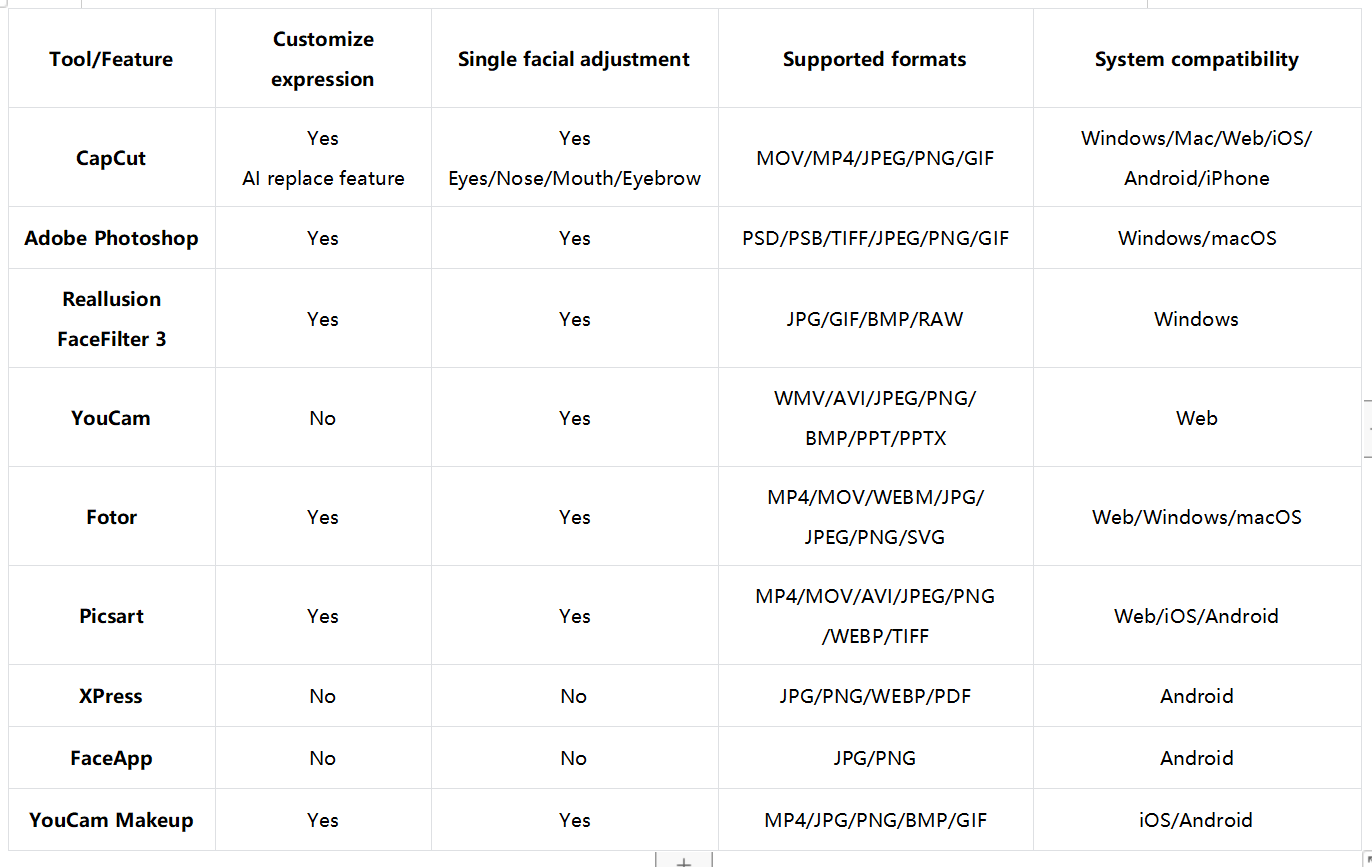1372x867 pixels.
Task: Select the Tool/Feature header cell
Action: 111,59
